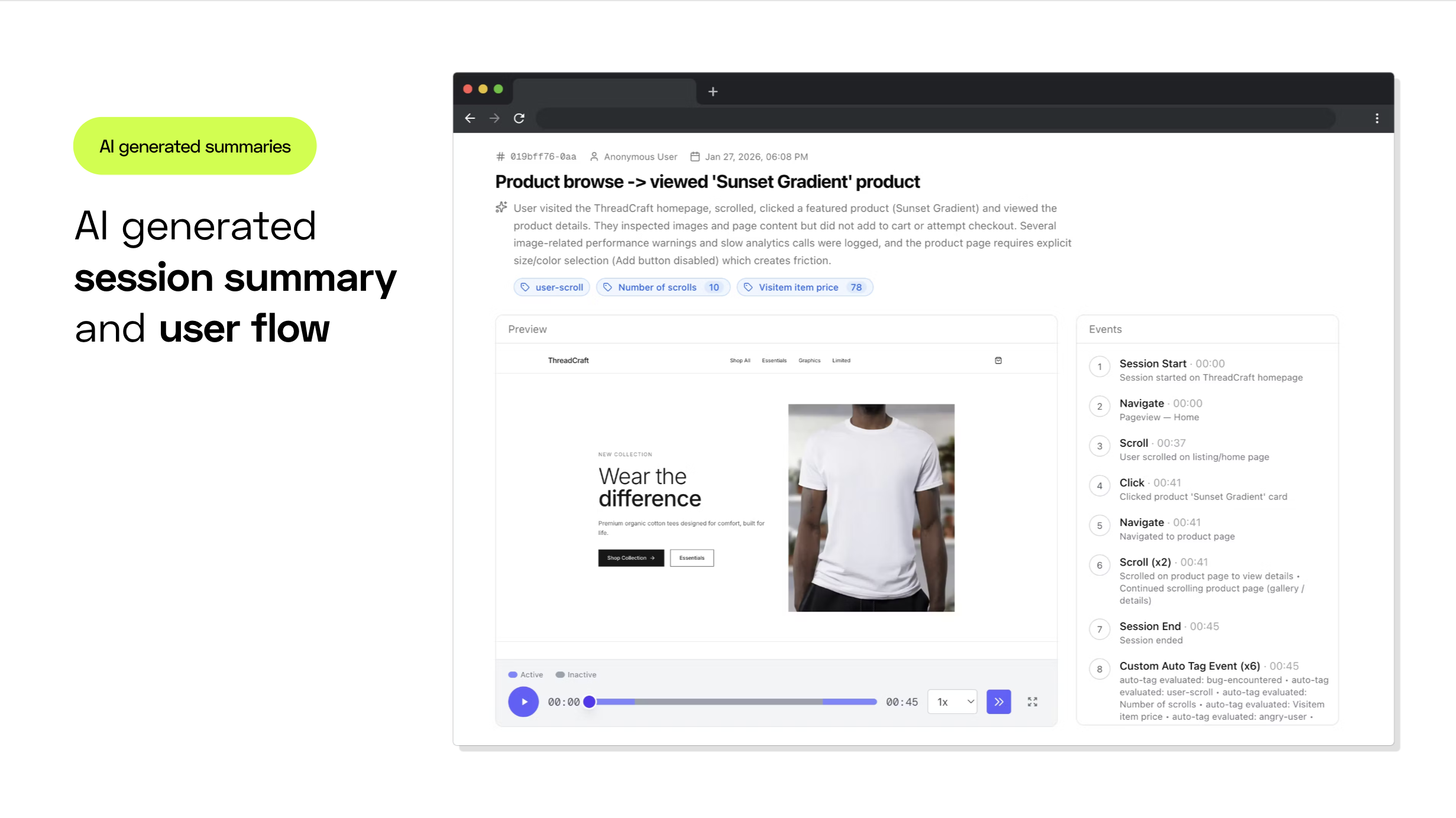Open a new browser tab with the plus button
The height and width of the screenshot is (818, 1456).
[713, 92]
